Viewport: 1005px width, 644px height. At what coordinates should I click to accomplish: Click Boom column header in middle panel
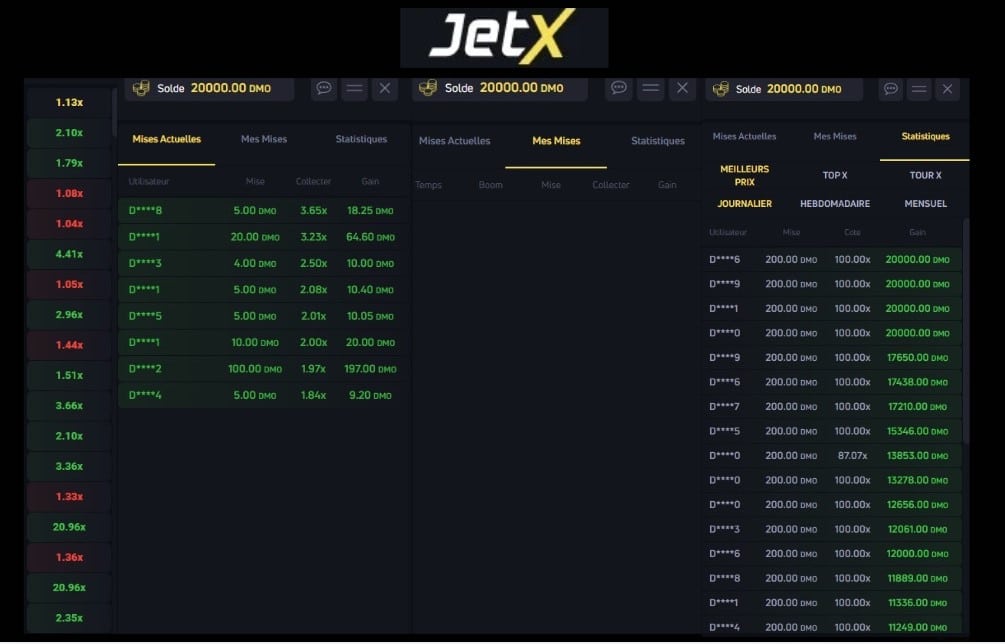pos(490,185)
